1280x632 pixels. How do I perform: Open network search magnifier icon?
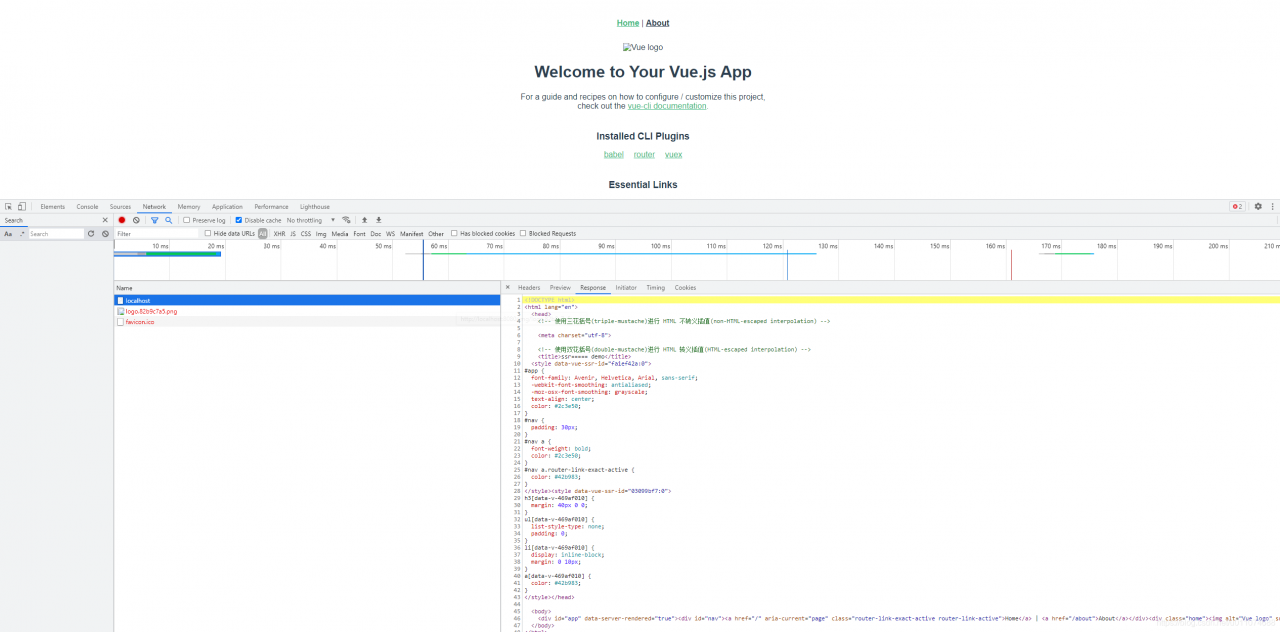point(168,220)
